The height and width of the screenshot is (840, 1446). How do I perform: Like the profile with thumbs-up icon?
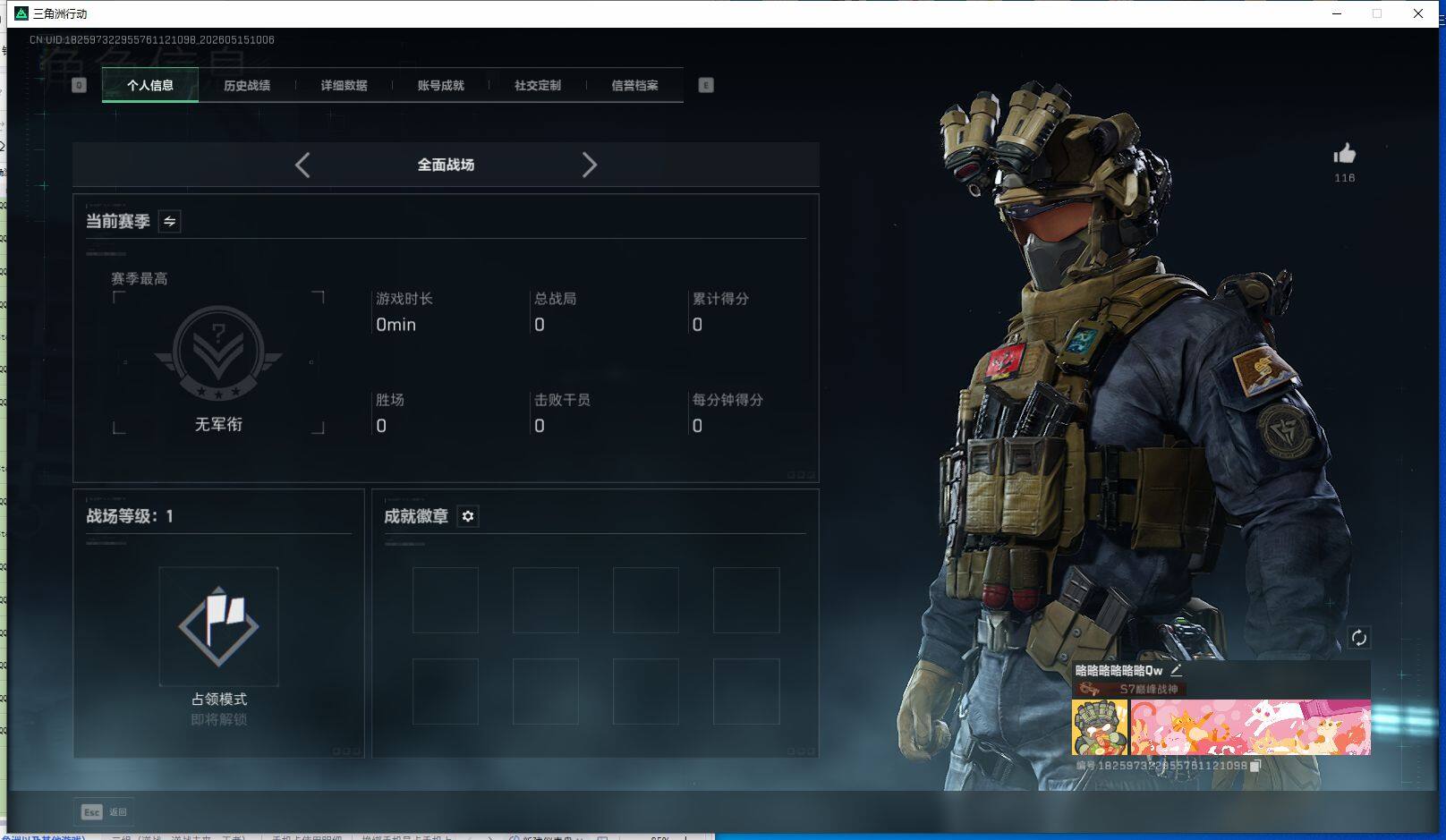coord(1344,154)
